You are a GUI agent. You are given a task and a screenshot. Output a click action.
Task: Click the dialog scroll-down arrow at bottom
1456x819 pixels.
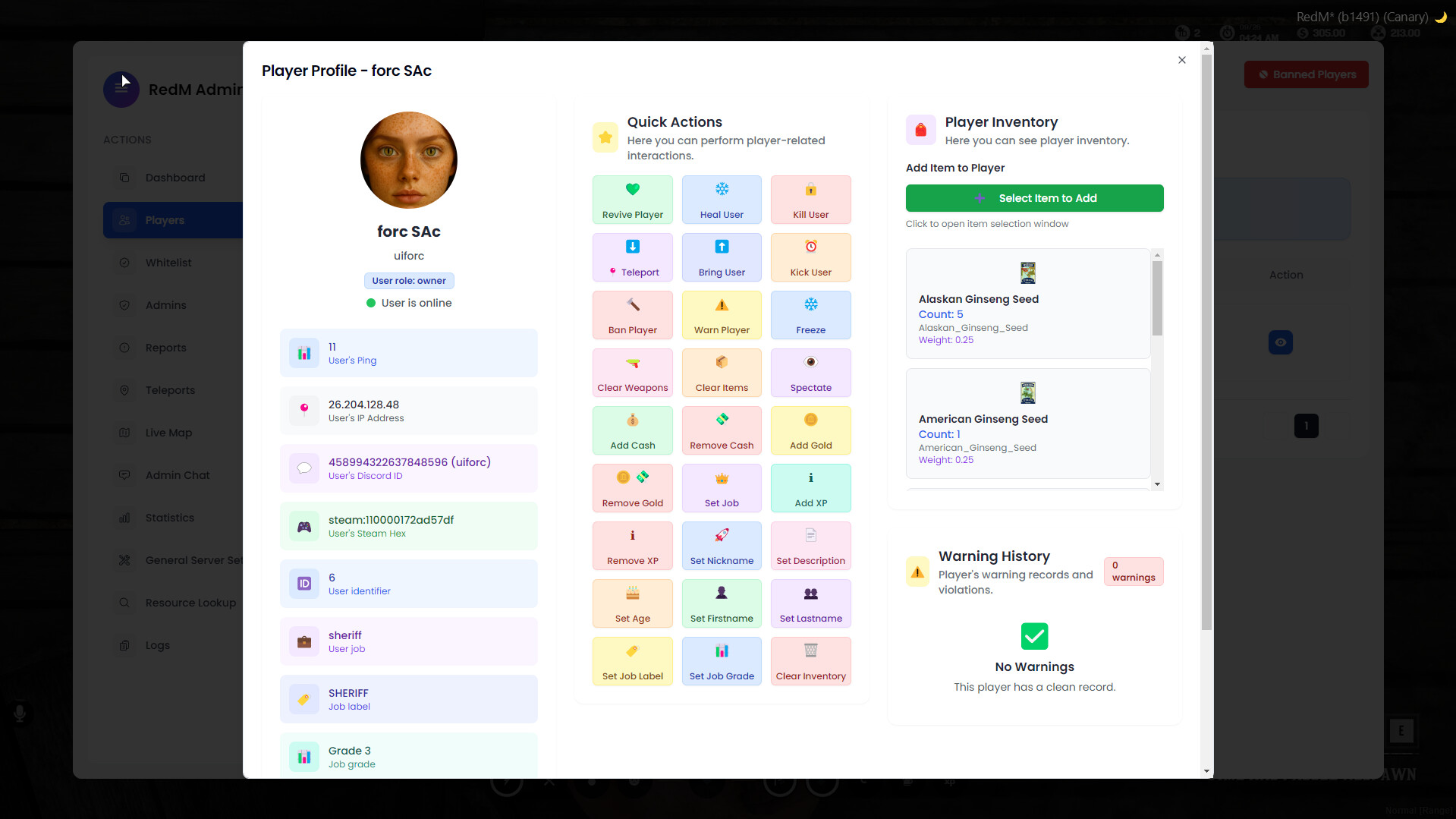[1207, 771]
